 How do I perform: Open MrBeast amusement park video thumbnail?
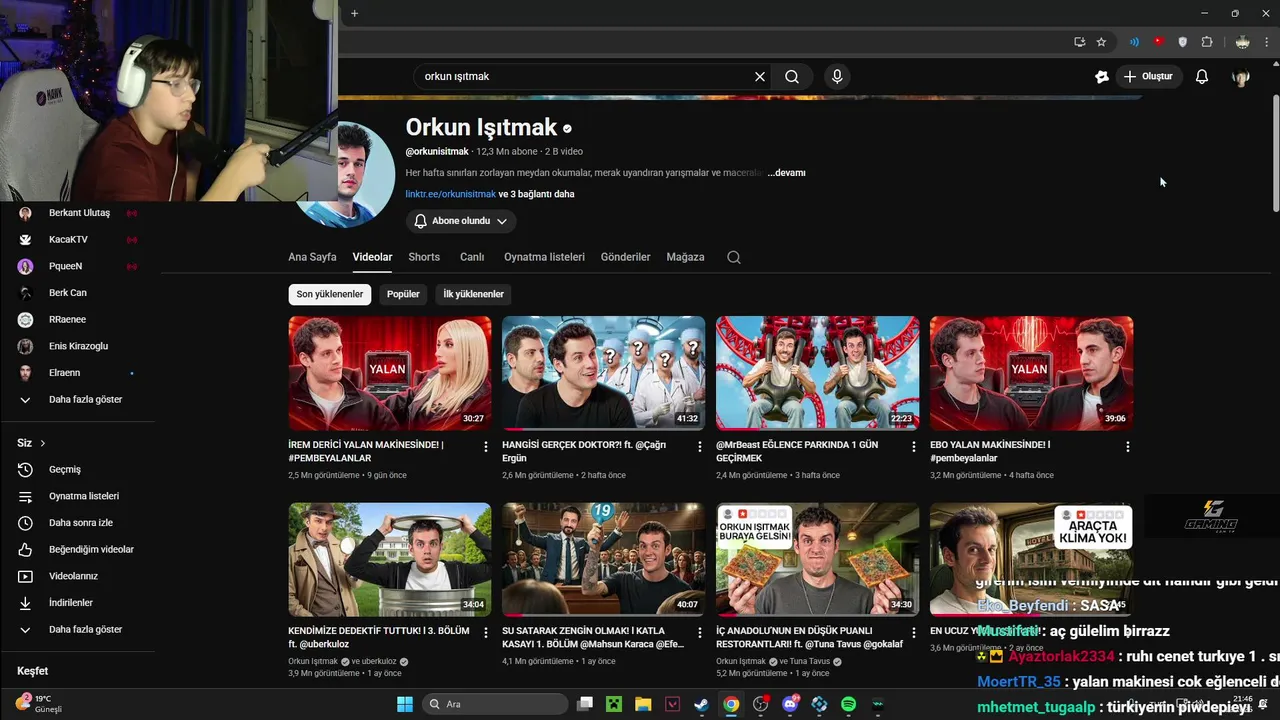point(817,373)
